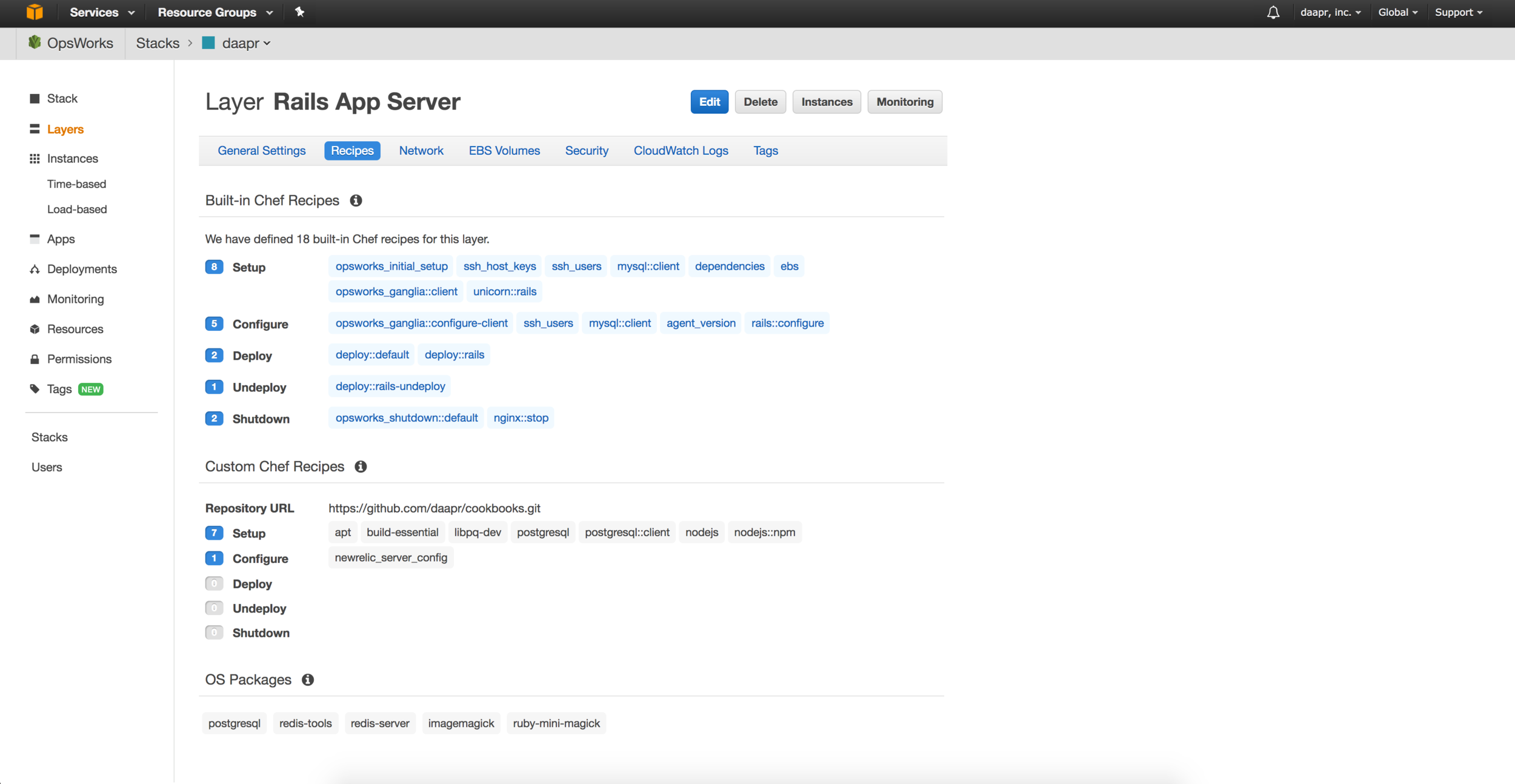
Task: Click the Apps sidebar icon
Action: pyautogui.click(x=35, y=239)
